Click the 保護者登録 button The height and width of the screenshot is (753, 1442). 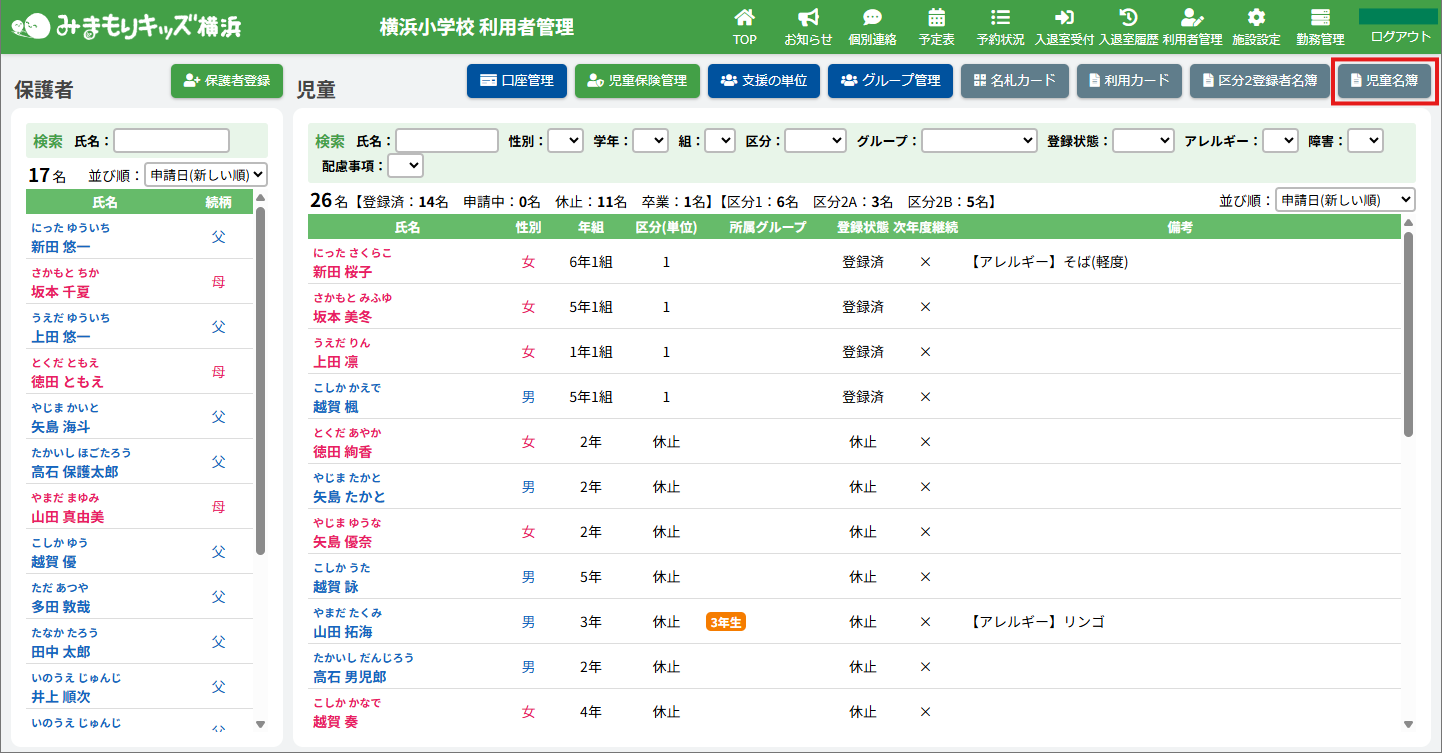coord(227,81)
